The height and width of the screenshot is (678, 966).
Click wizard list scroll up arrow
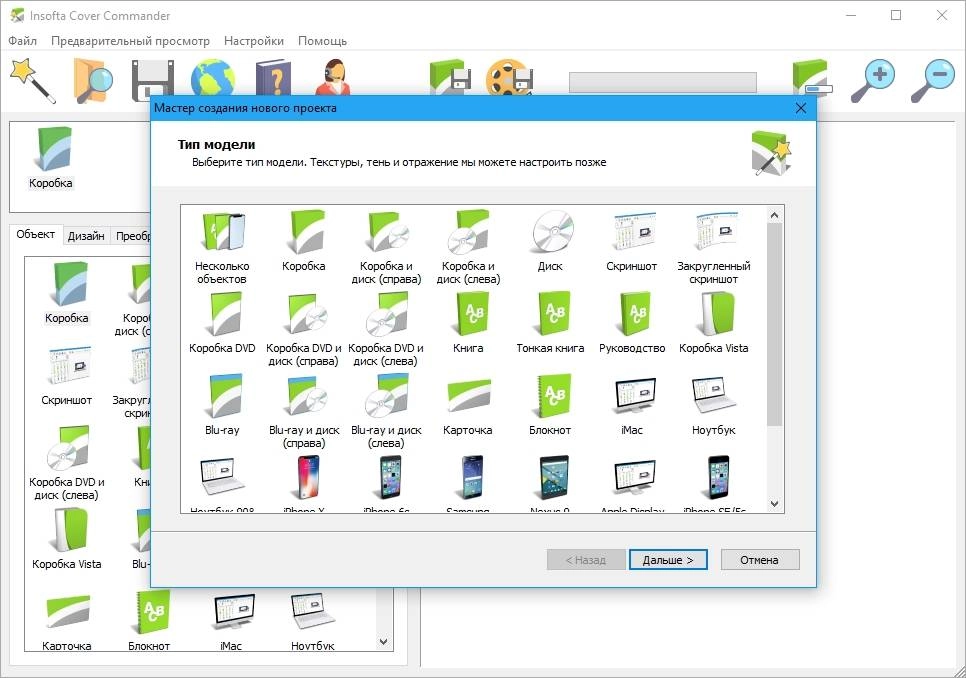(x=774, y=215)
